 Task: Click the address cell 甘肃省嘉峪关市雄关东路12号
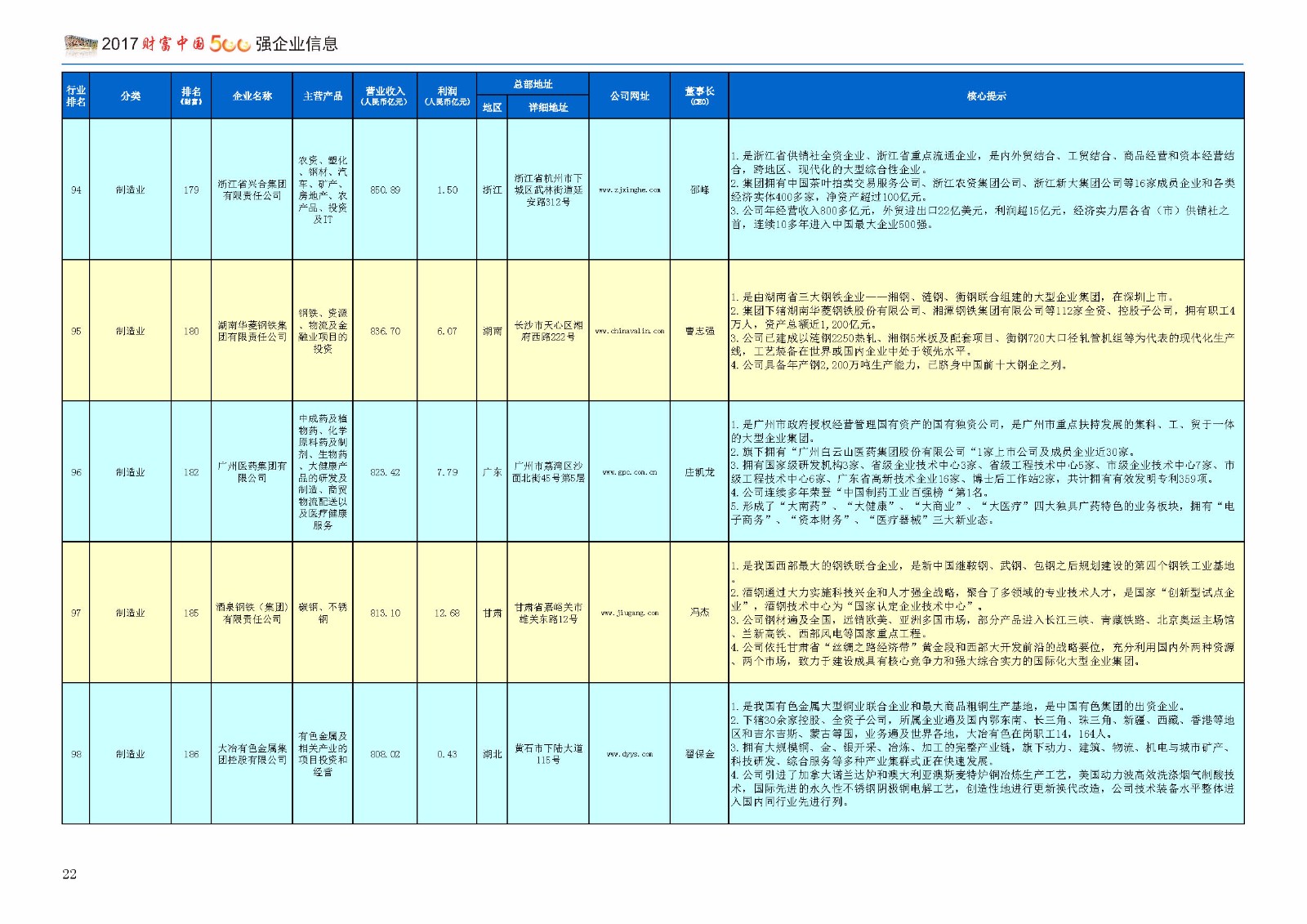[x=548, y=613]
